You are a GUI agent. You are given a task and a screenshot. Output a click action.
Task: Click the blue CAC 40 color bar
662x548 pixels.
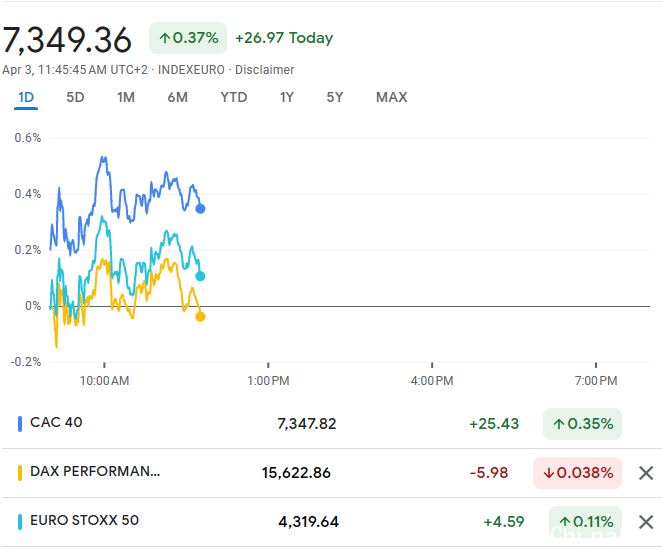click(20, 424)
